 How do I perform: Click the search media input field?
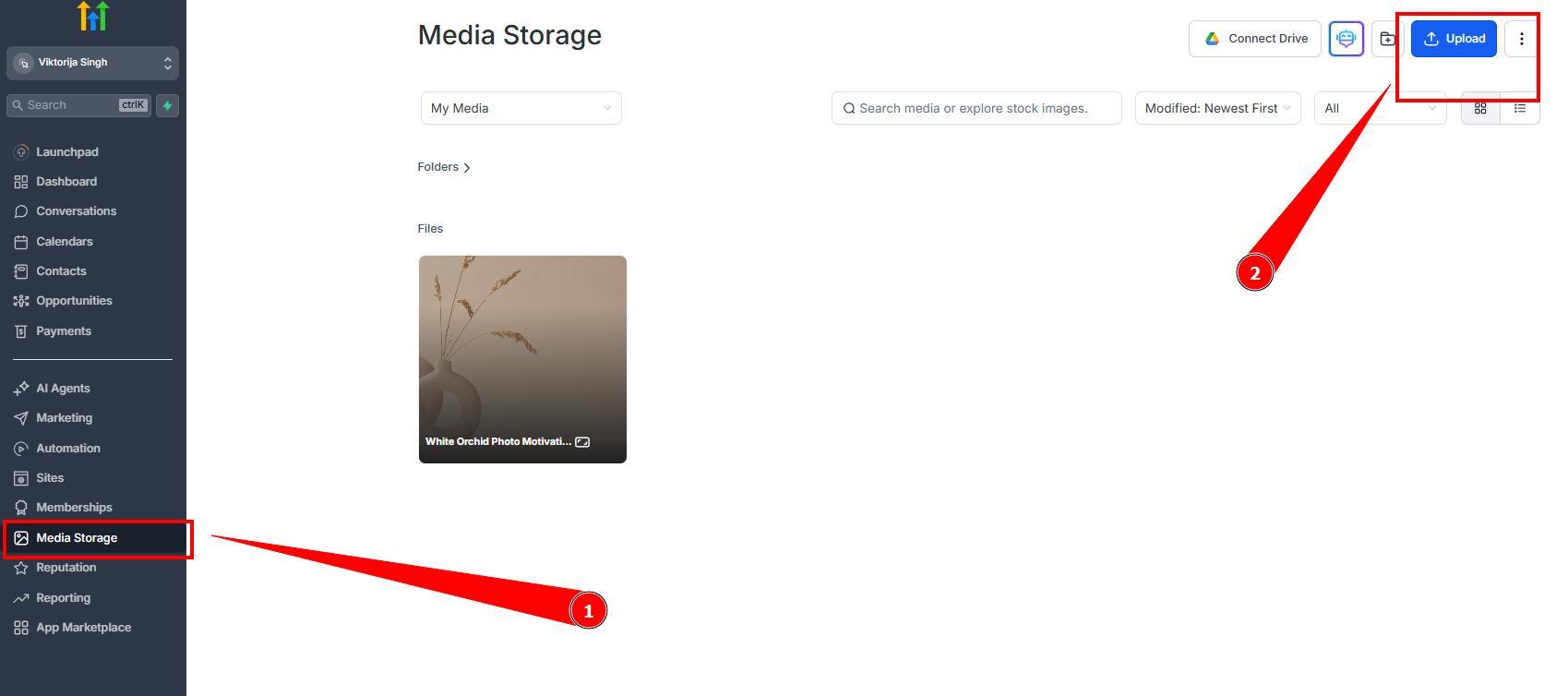976,108
